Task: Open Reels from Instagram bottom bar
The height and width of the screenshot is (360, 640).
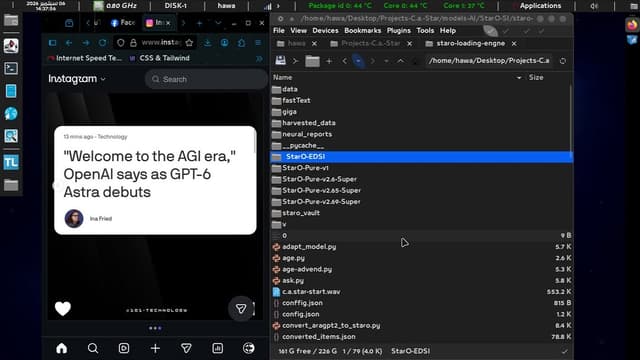Action: pos(124,348)
